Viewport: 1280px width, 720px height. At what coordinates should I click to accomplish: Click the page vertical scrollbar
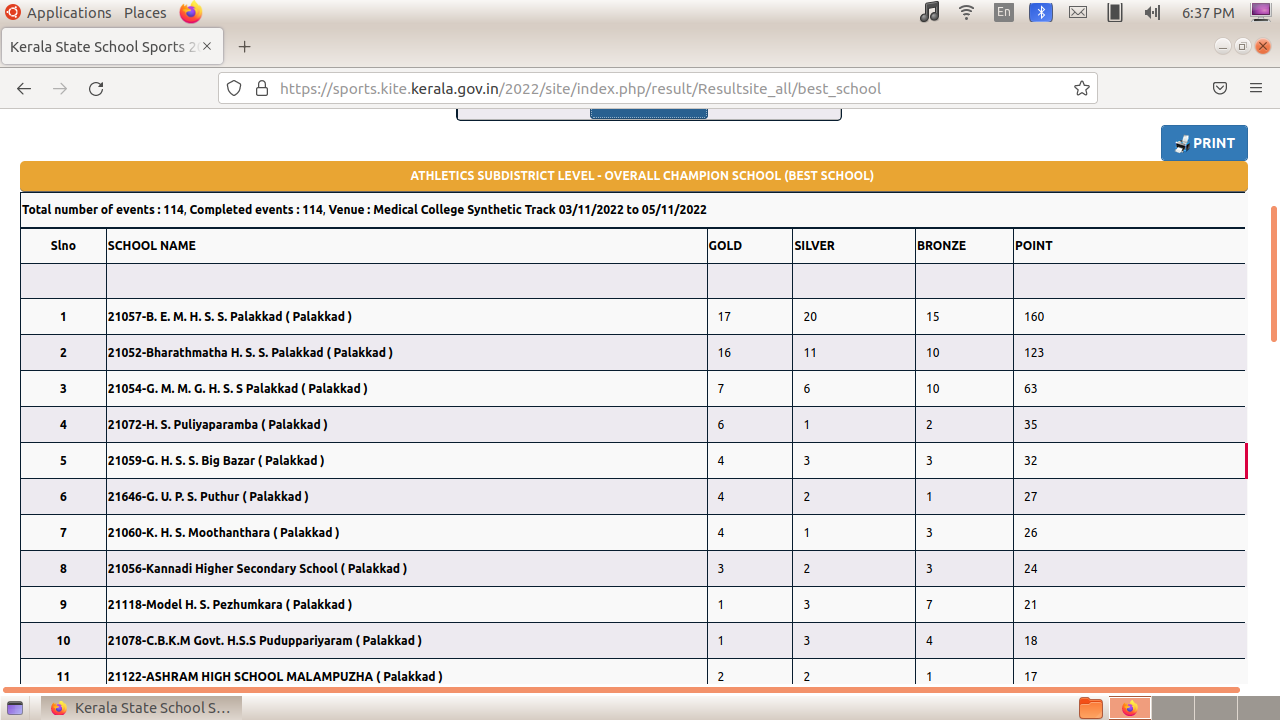click(x=1273, y=275)
